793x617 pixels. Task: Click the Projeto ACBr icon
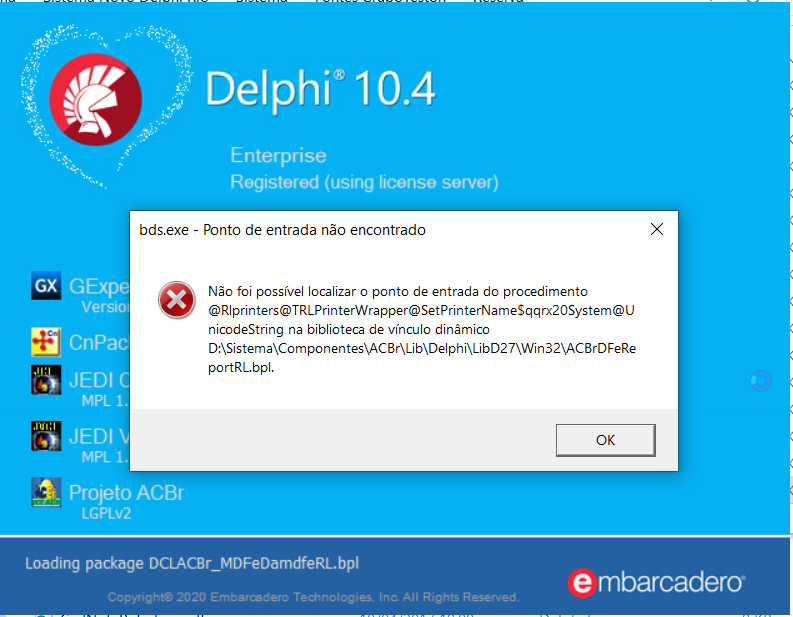[46, 492]
